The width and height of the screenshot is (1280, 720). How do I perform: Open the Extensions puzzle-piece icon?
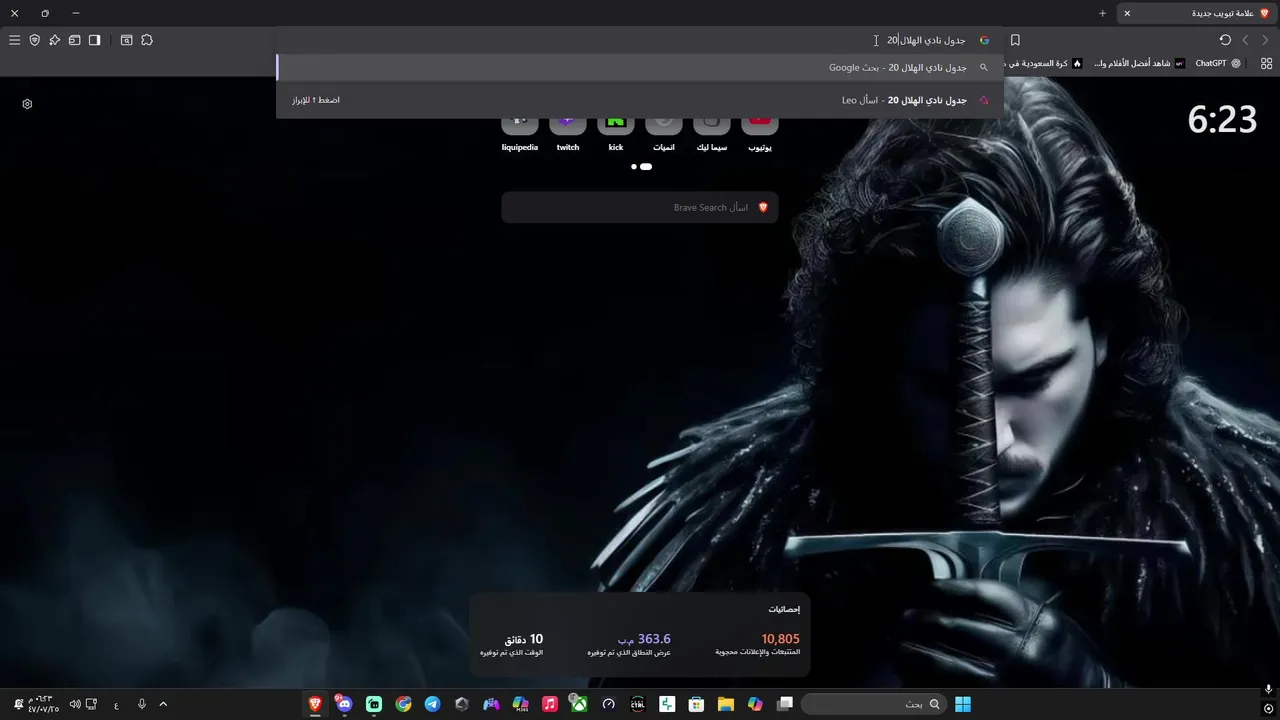147,40
